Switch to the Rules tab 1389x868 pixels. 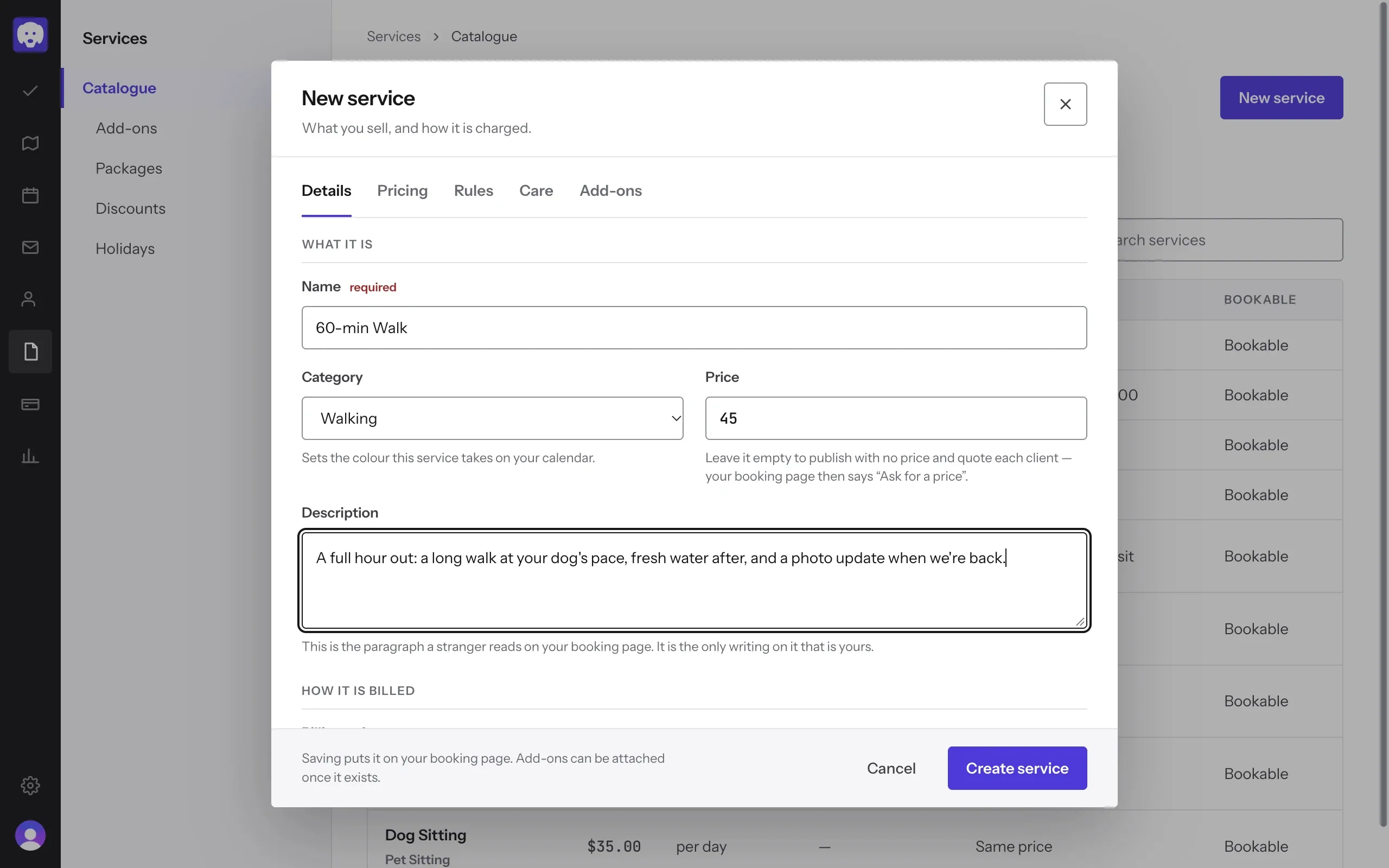[x=474, y=190]
